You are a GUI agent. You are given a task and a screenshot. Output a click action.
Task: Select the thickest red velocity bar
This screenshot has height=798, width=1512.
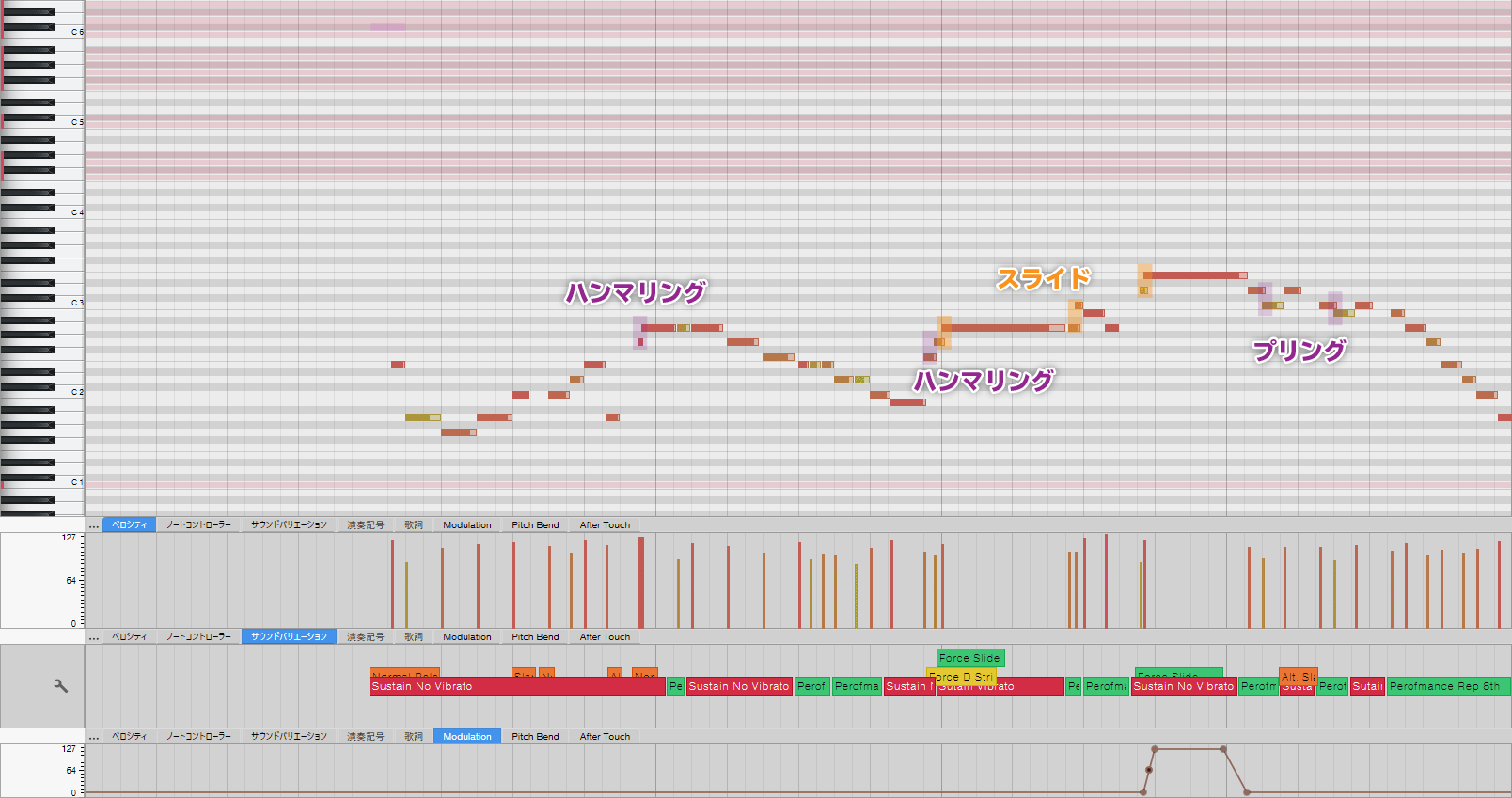[641, 582]
